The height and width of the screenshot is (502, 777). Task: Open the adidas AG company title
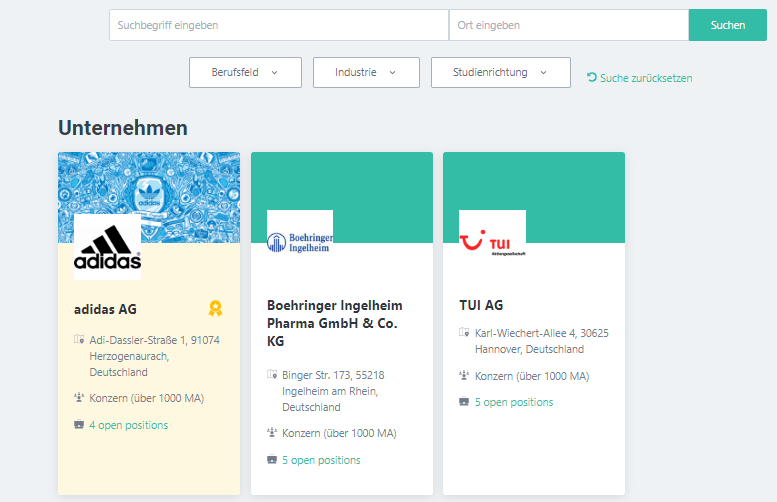tap(105, 309)
